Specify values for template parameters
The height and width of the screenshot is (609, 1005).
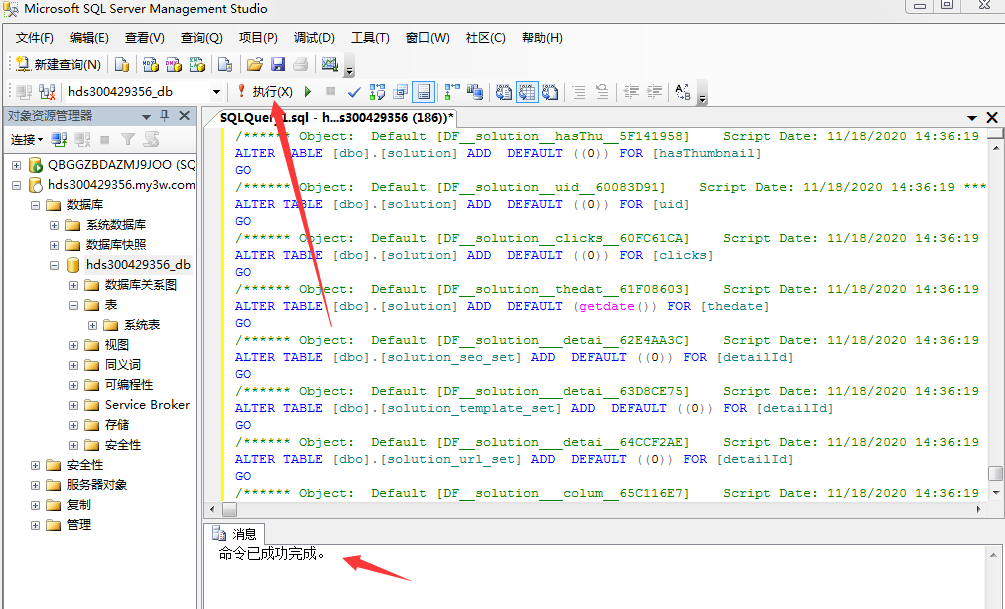coord(683,92)
